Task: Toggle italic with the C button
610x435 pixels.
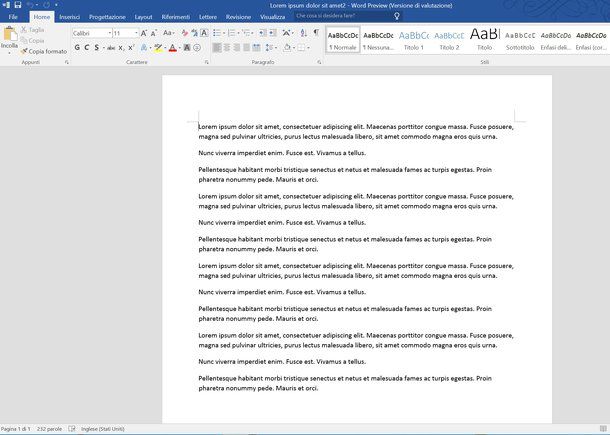Action: [87, 48]
